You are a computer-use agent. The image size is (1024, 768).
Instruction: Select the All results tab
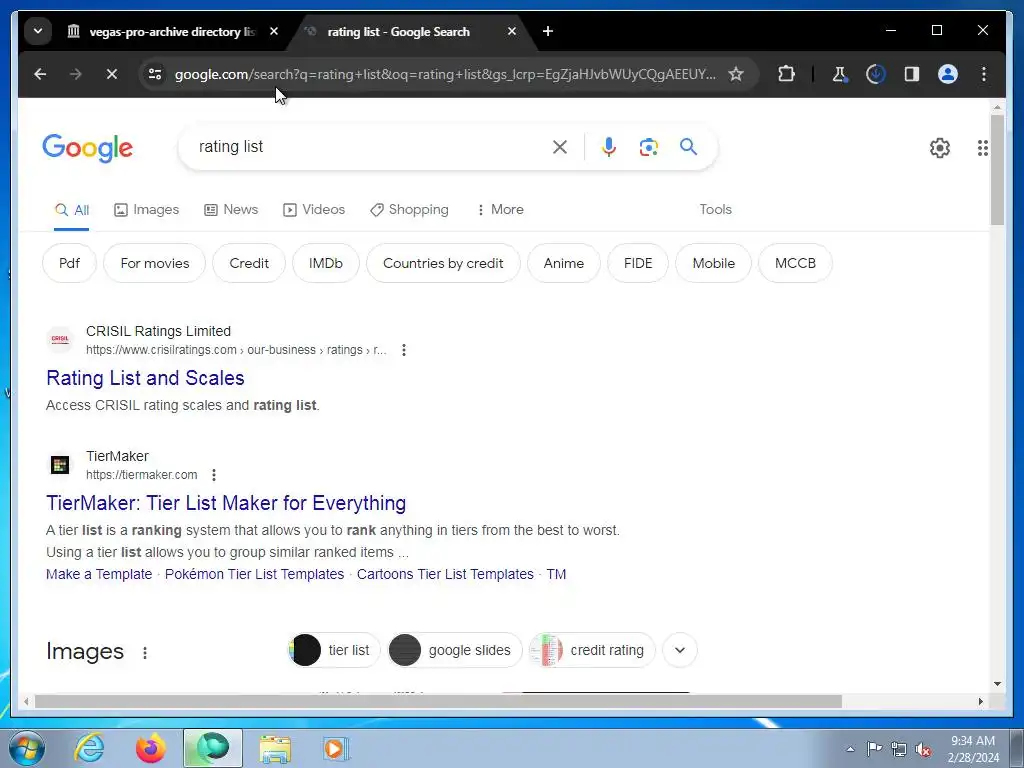(72, 210)
